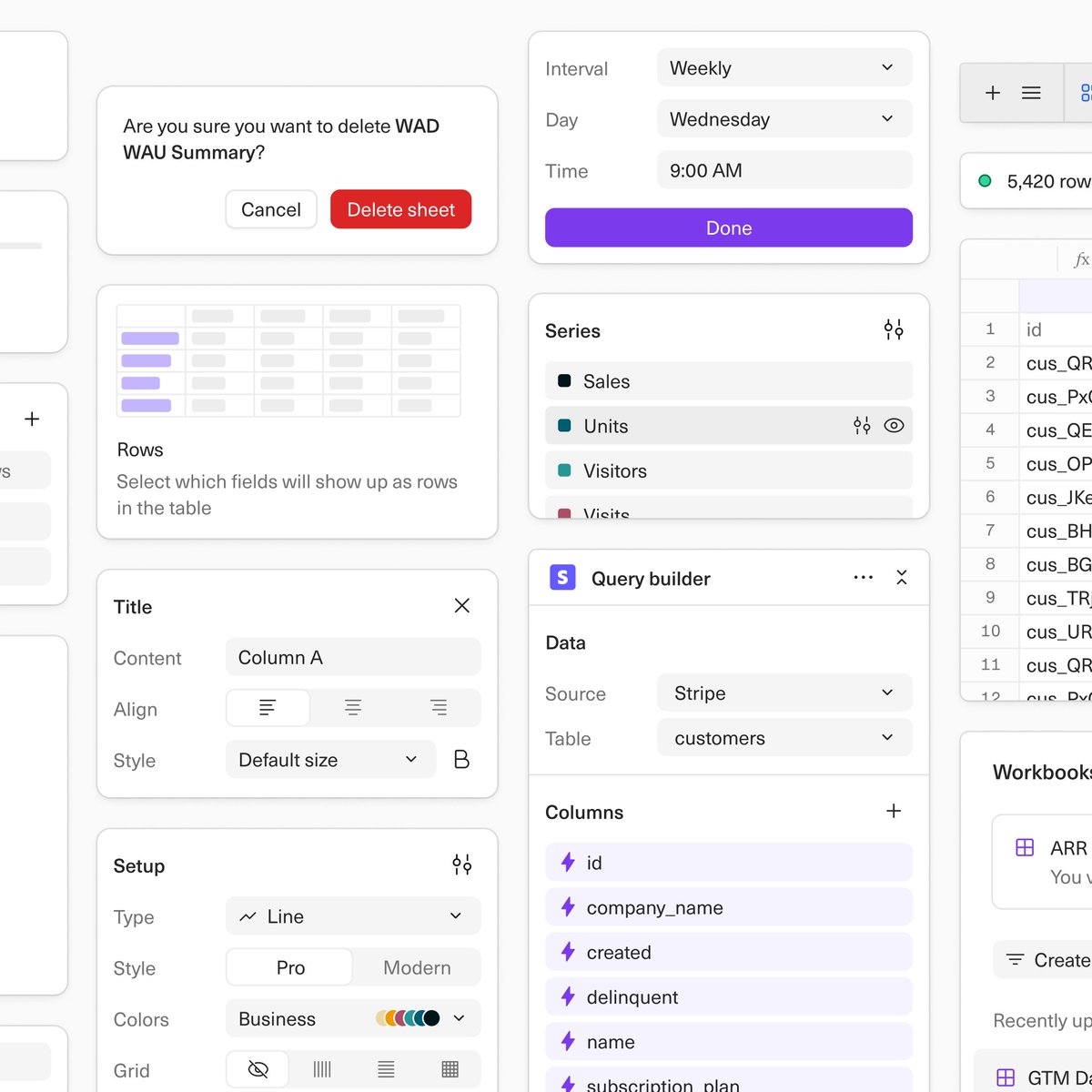The height and width of the screenshot is (1092, 1092).
Task: Select vertical lines grid option
Action: [322, 1069]
